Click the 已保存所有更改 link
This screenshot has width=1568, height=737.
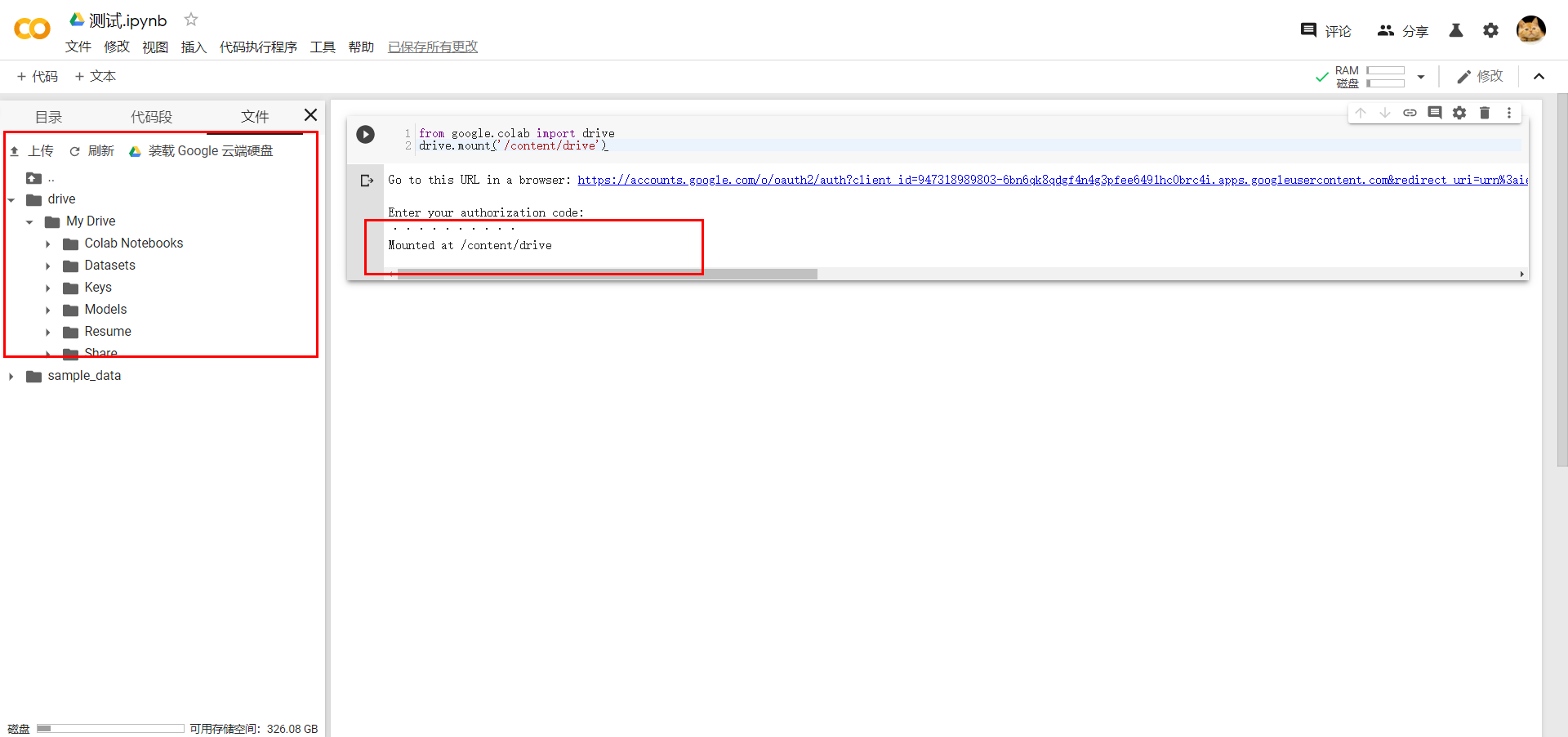[x=433, y=47]
